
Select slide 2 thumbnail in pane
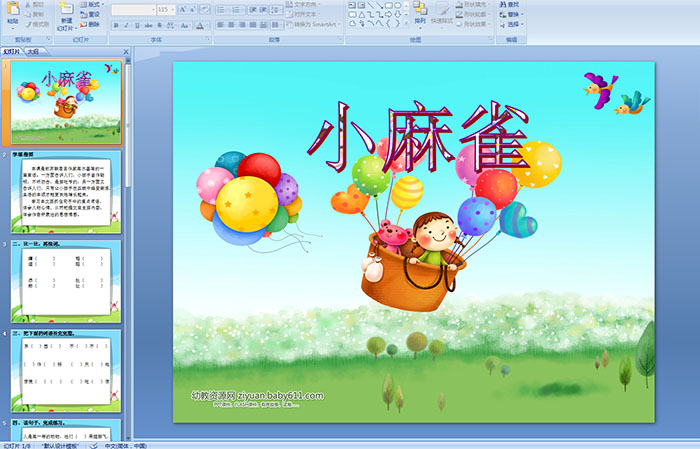coord(66,192)
